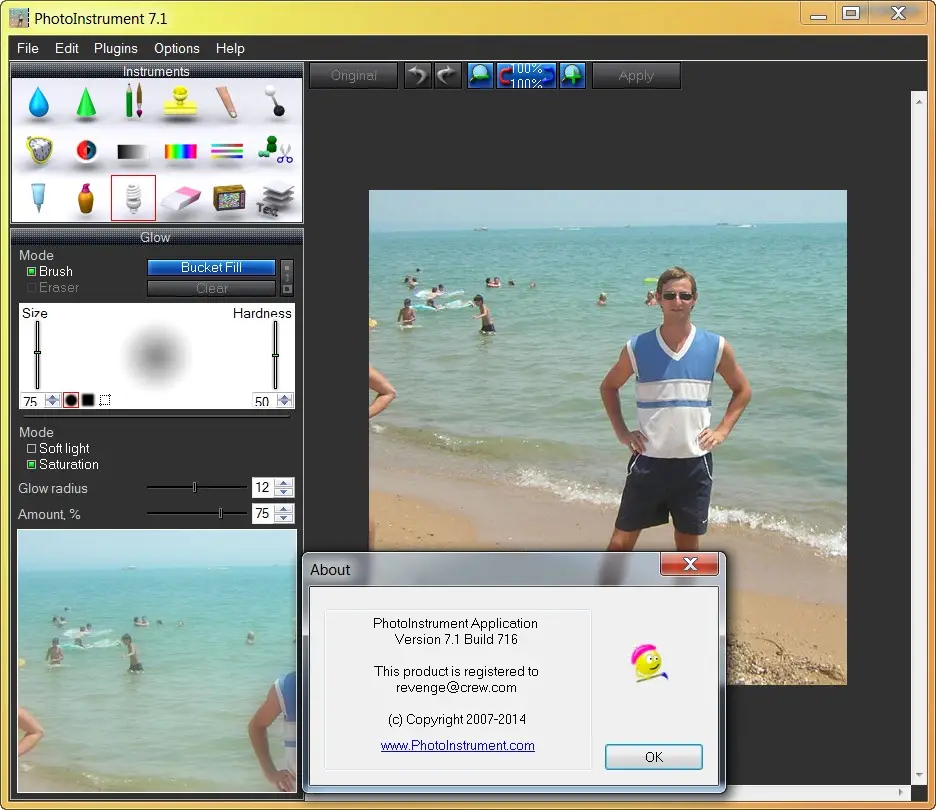Open the Options menu
Viewport: 936px width, 810px height.
coord(177,48)
